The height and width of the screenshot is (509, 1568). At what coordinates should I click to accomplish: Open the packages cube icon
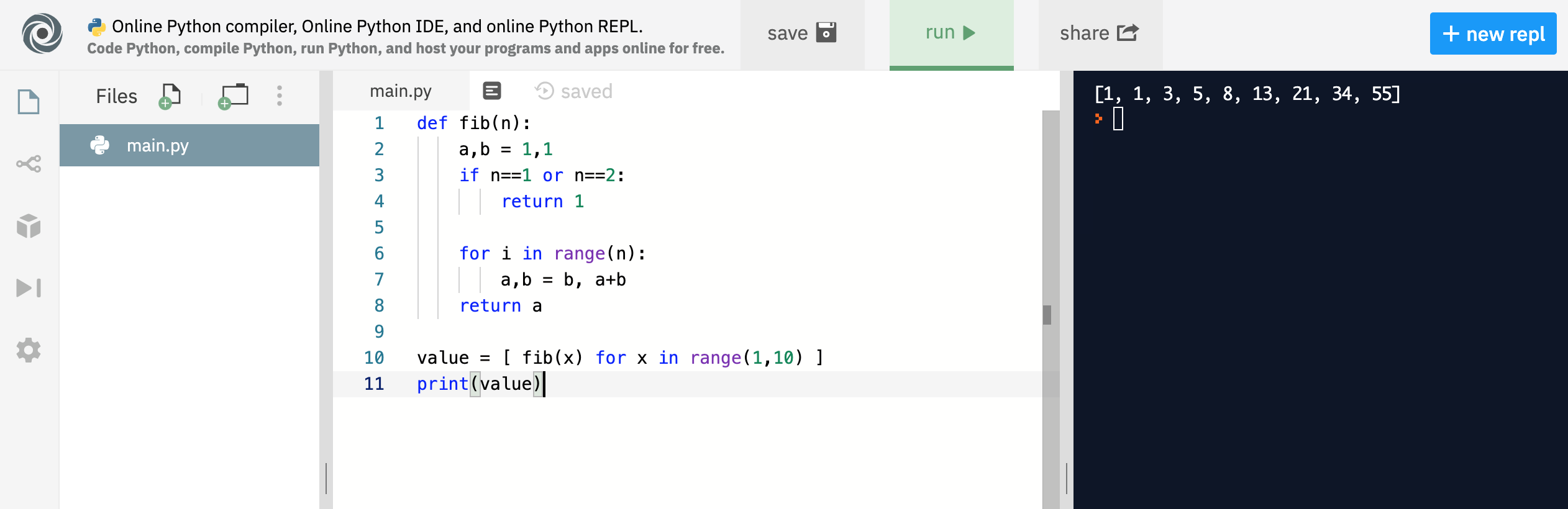tap(29, 226)
